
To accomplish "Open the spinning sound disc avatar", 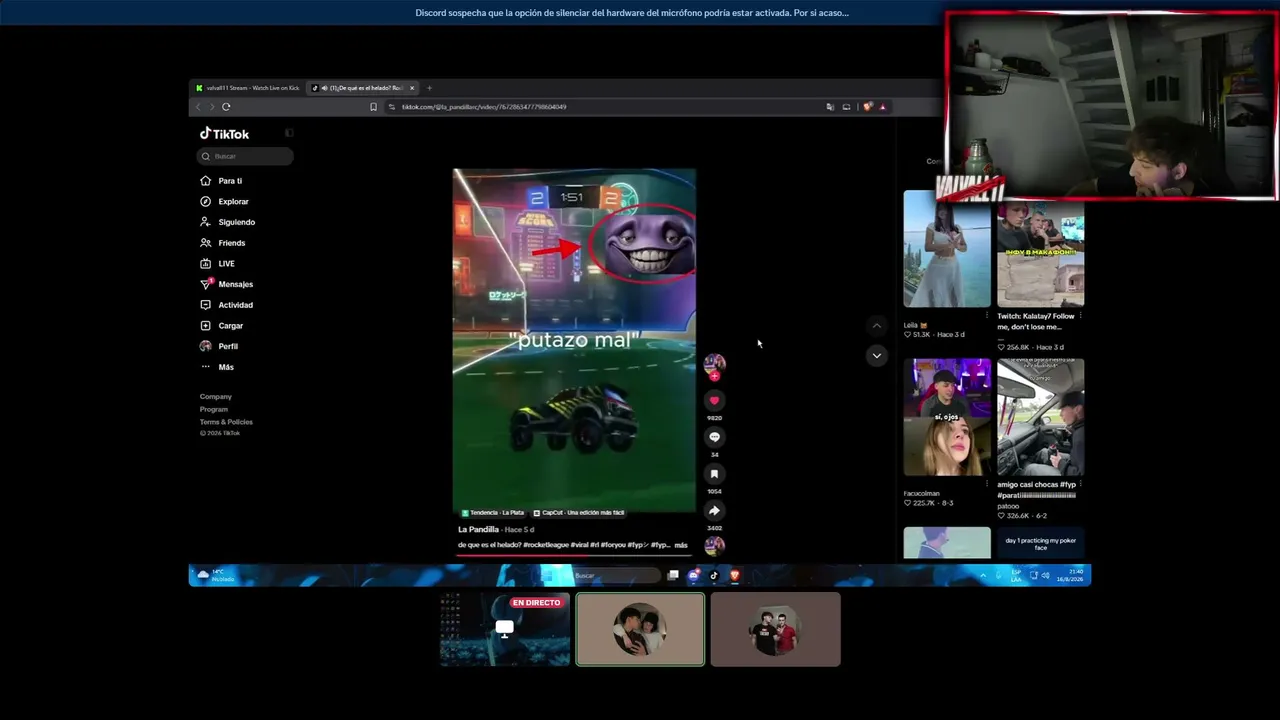I will click(x=714, y=546).
